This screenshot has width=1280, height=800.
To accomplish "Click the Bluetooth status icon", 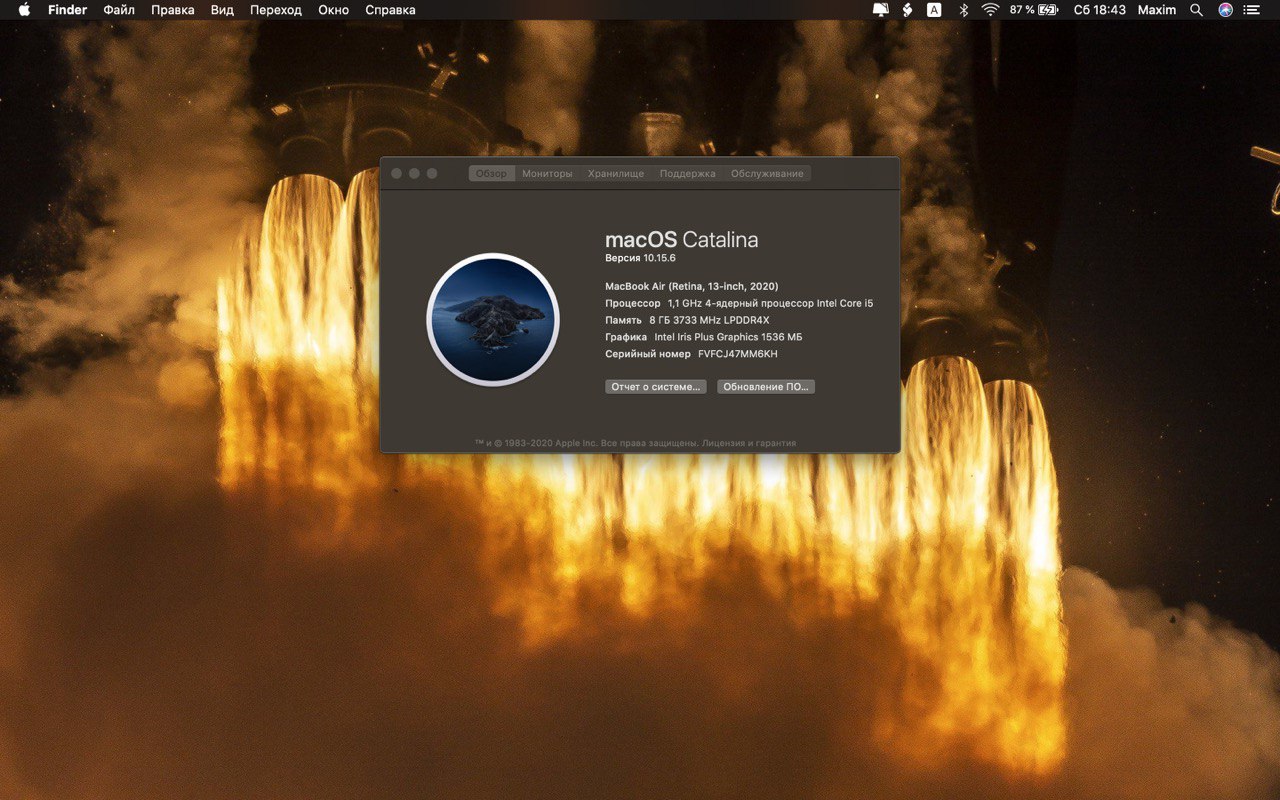I will click(964, 10).
